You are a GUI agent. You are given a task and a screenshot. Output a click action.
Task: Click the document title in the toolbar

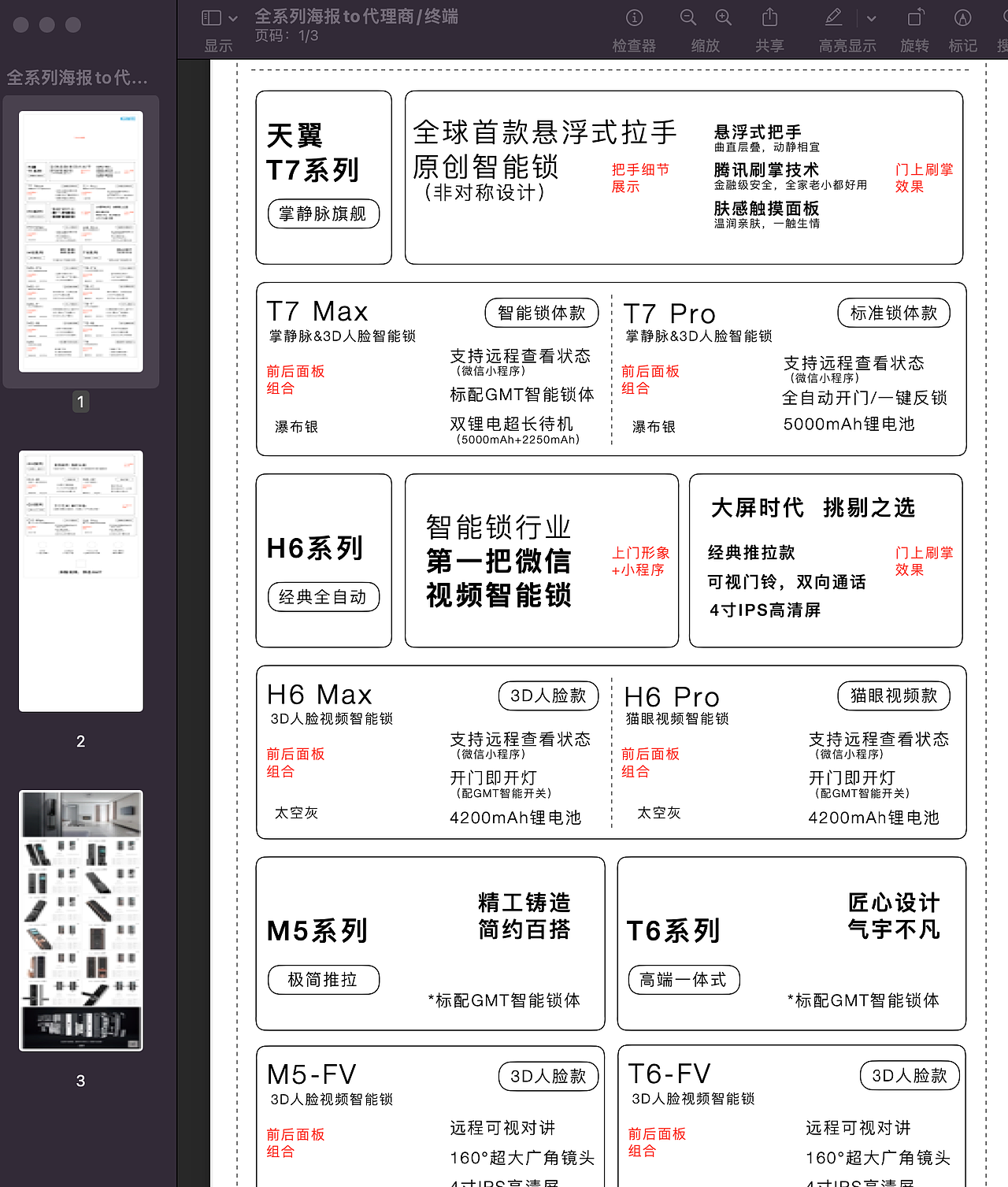coord(356,16)
